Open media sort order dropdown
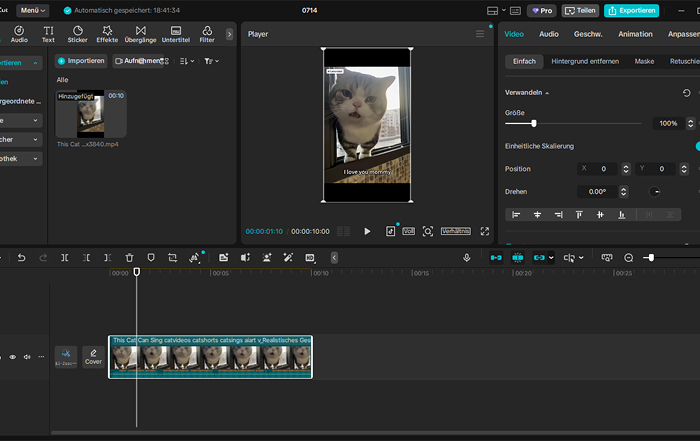This screenshot has width=700, height=441. coord(187,61)
